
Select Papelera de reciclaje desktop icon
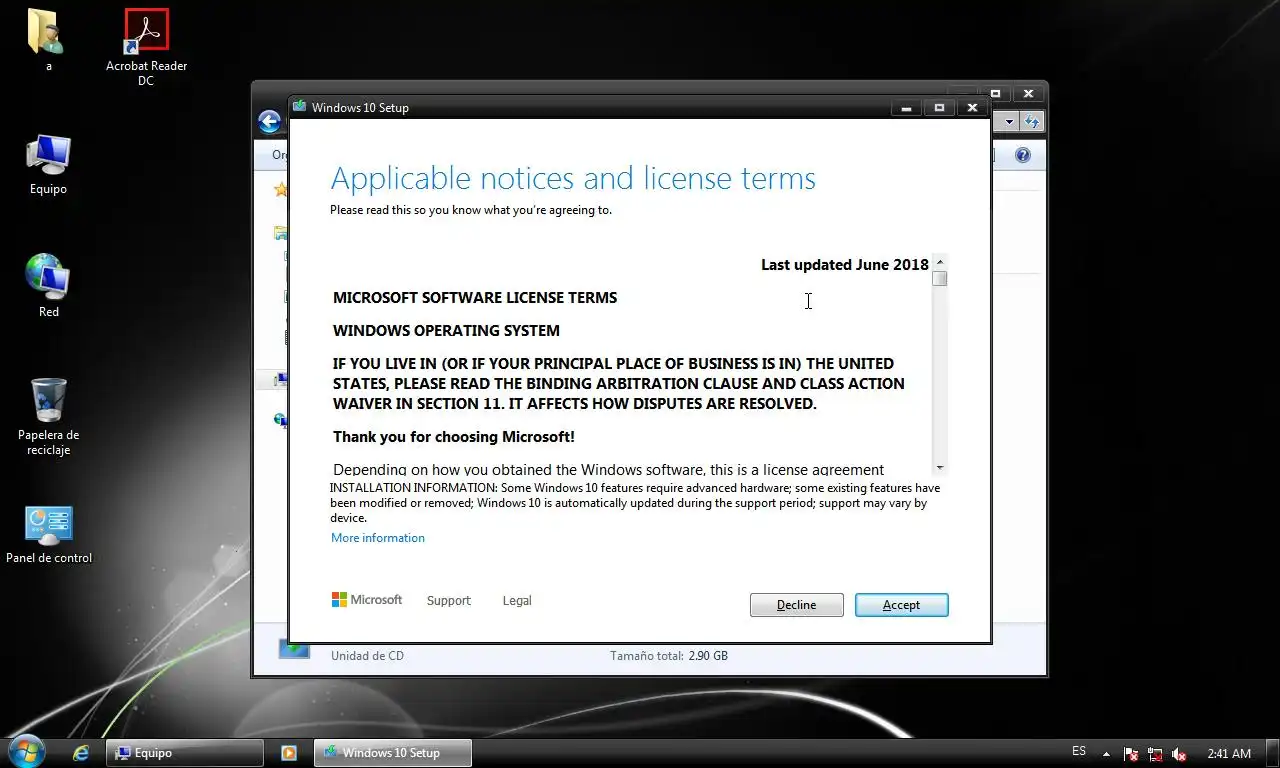click(x=48, y=416)
